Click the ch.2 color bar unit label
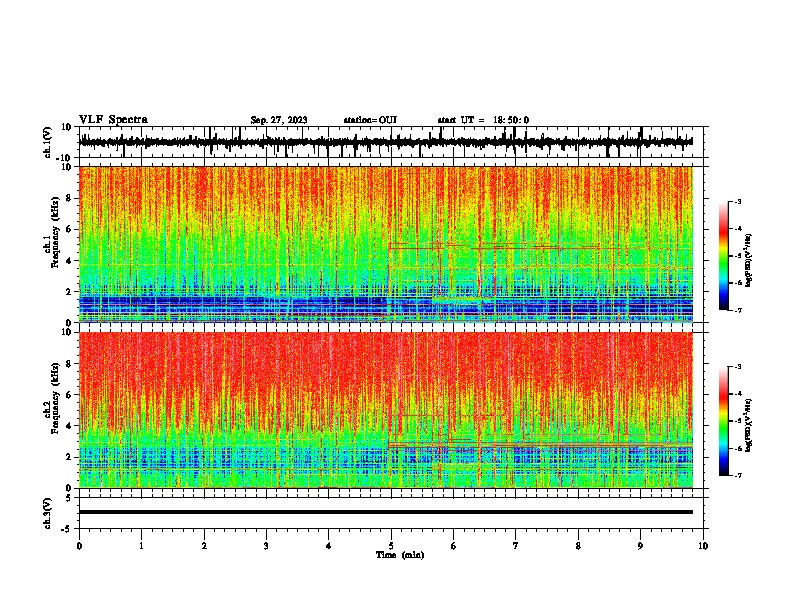The width and height of the screenshot is (792, 612). [749, 425]
